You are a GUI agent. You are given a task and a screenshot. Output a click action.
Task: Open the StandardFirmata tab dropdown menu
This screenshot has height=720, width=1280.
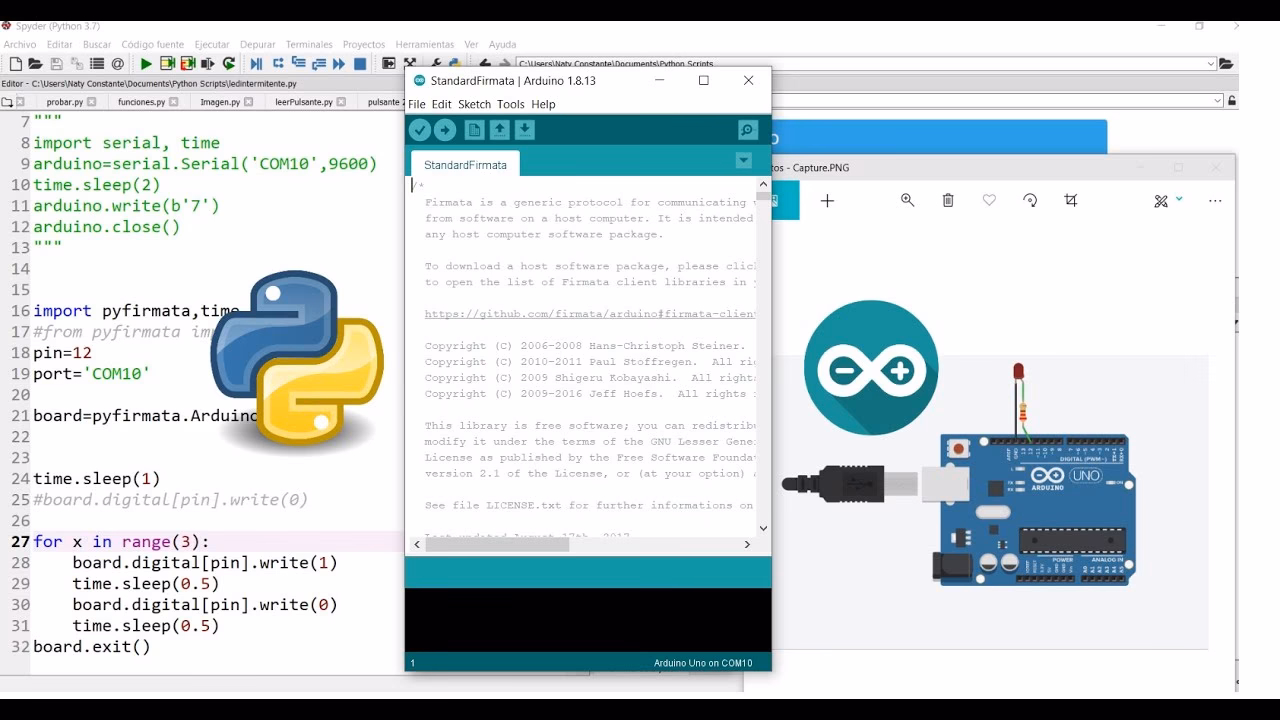click(743, 160)
